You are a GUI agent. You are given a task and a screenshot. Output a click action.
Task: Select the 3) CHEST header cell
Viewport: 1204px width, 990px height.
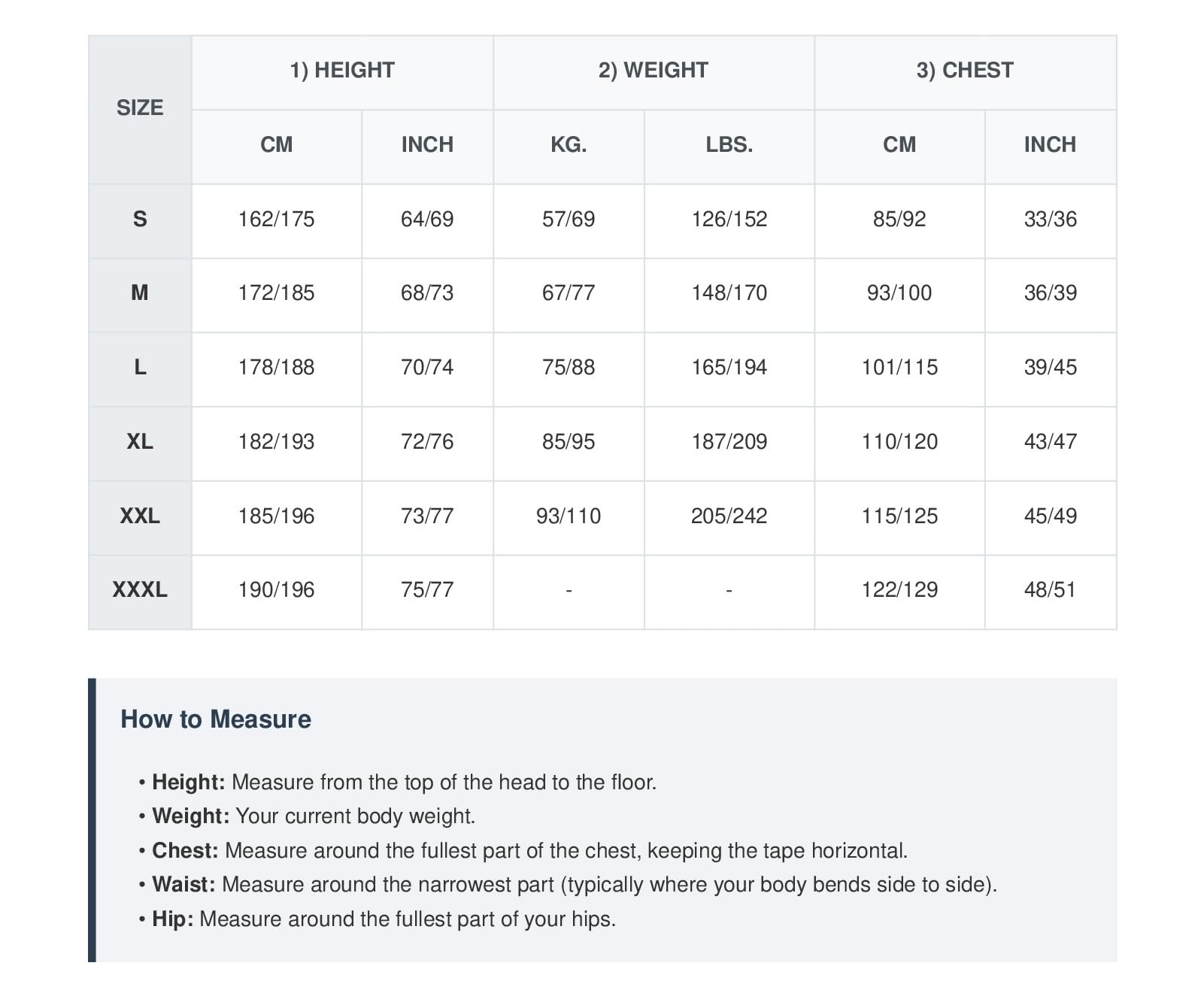coord(965,72)
